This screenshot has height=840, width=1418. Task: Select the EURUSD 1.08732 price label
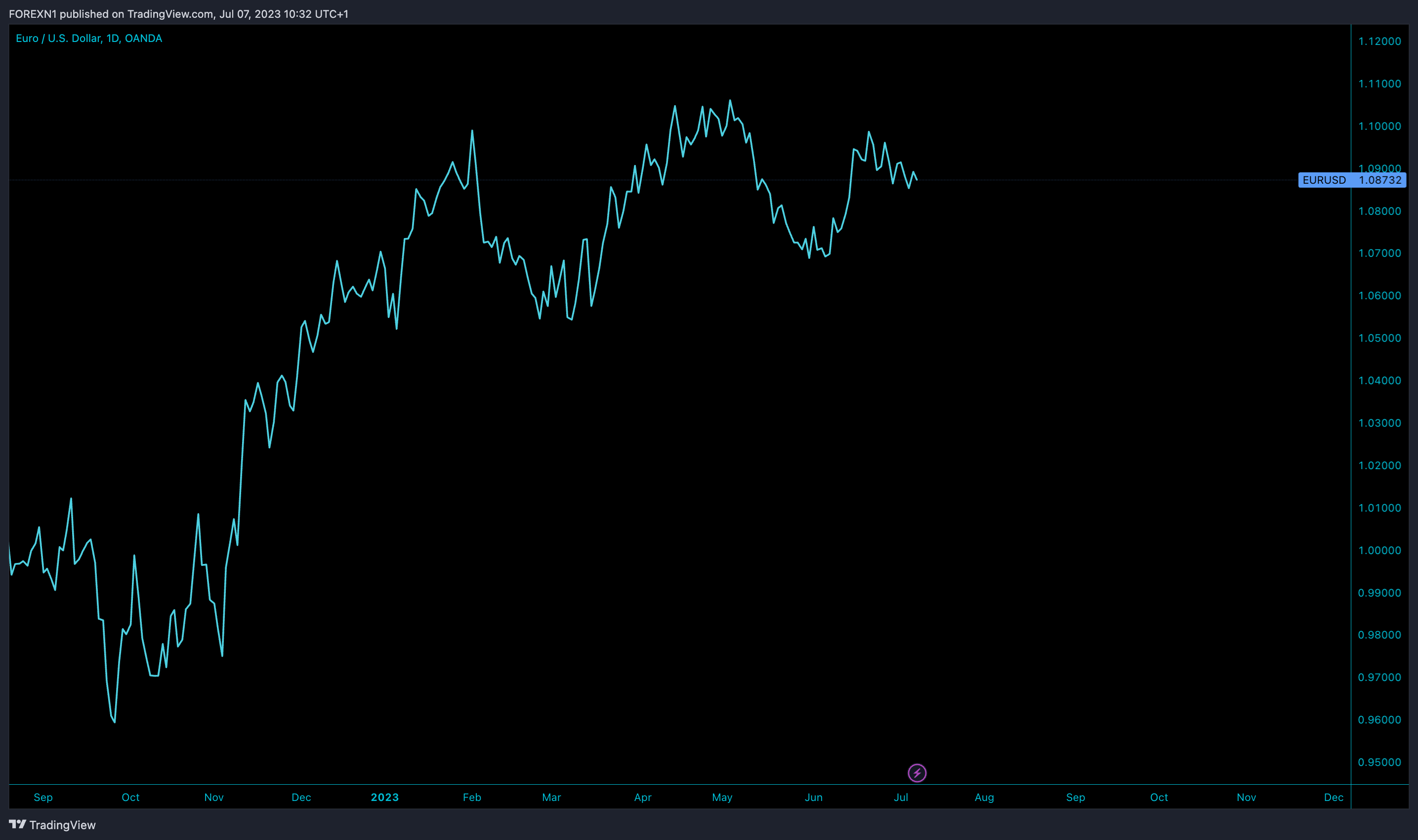[x=1352, y=180]
